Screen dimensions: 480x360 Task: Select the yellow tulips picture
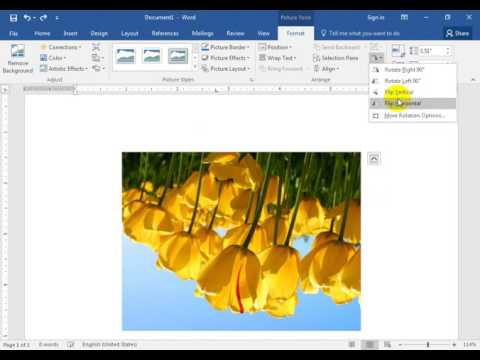pos(241,241)
